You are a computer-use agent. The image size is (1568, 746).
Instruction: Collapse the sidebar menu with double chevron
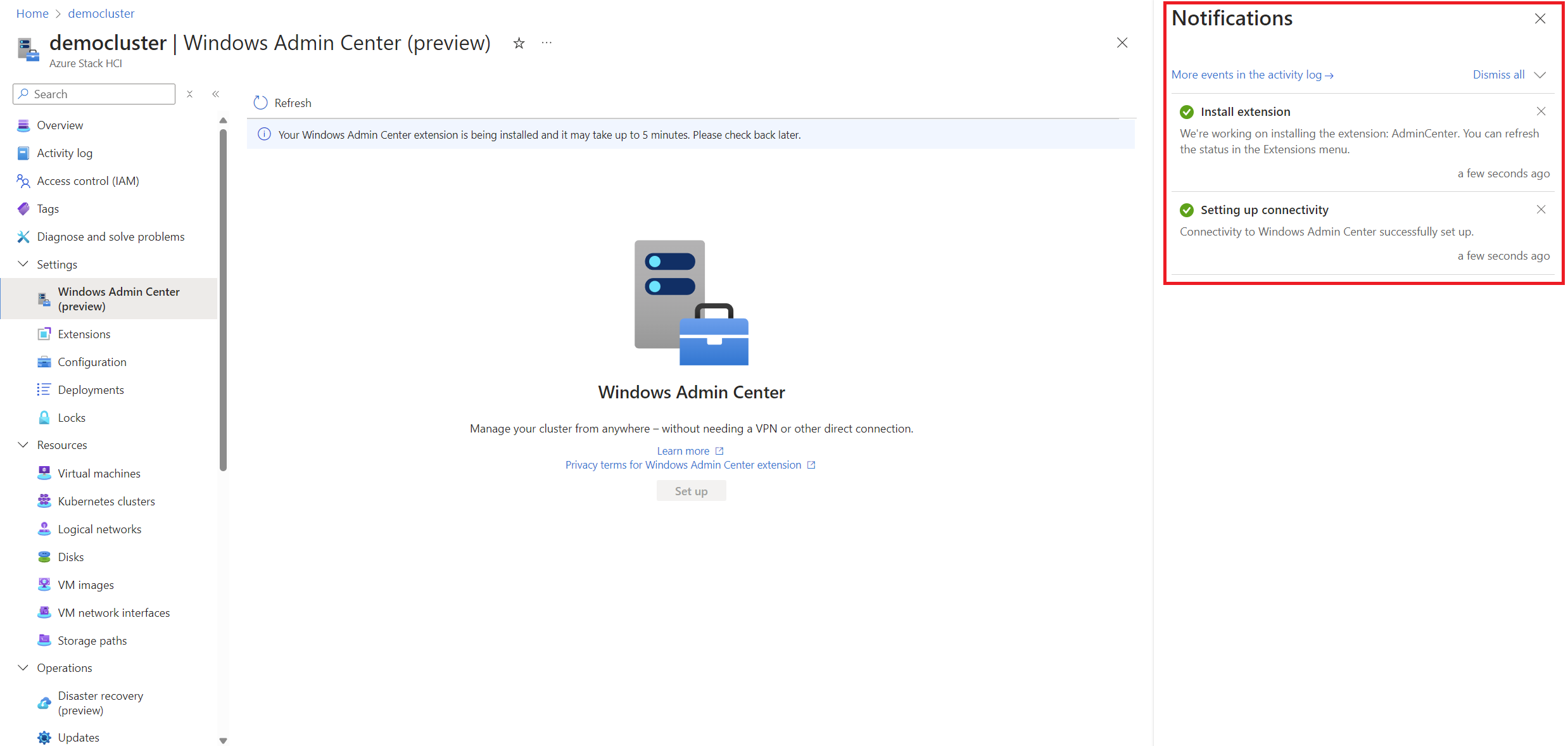pyautogui.click(x=216, y=94)
